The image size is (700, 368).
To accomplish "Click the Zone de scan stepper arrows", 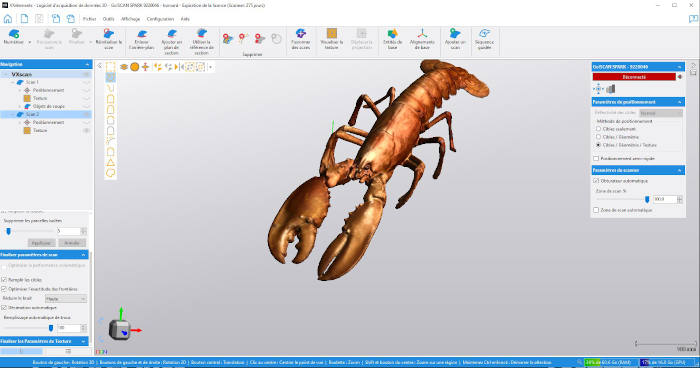I will pos(679,200).
